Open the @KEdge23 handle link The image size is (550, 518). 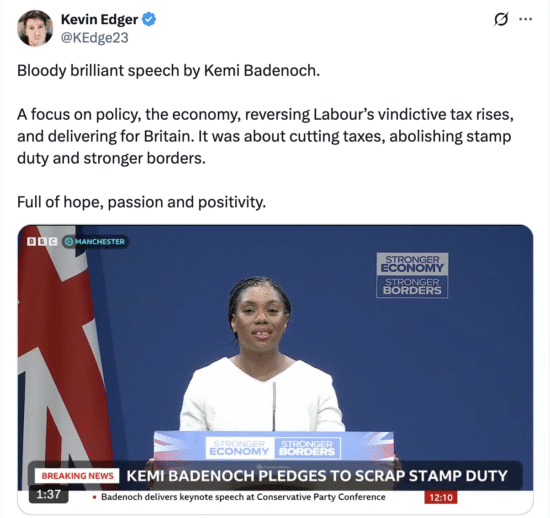pos(95,38)
